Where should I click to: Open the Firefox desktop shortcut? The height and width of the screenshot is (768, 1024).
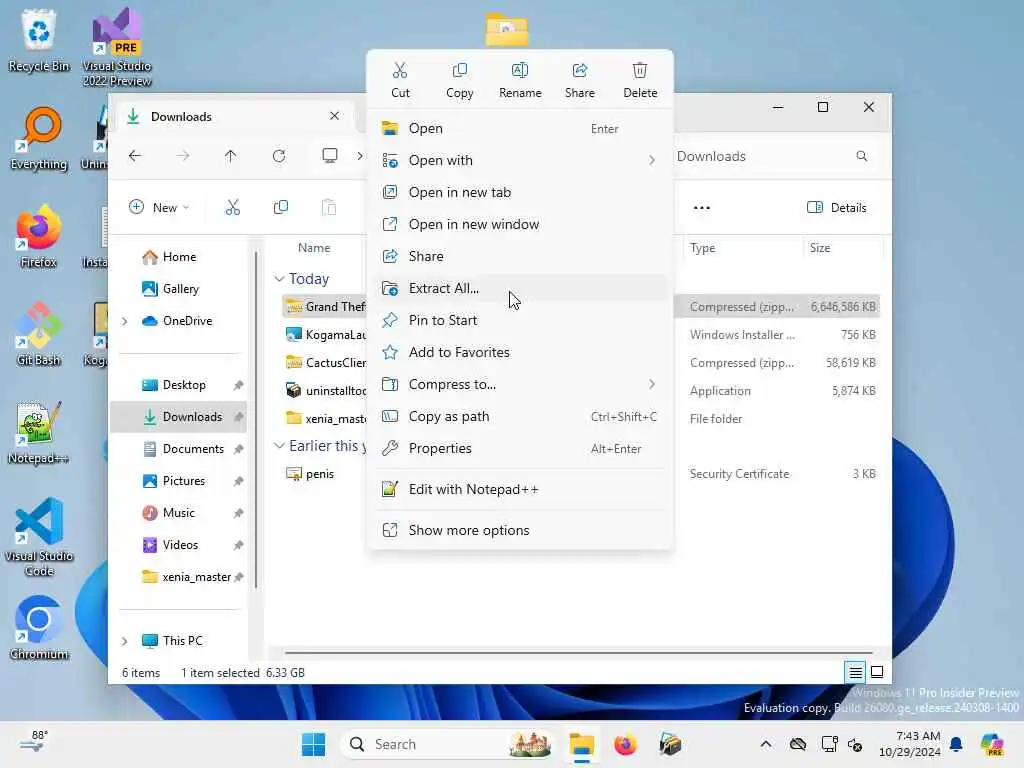tap(39, 237)
